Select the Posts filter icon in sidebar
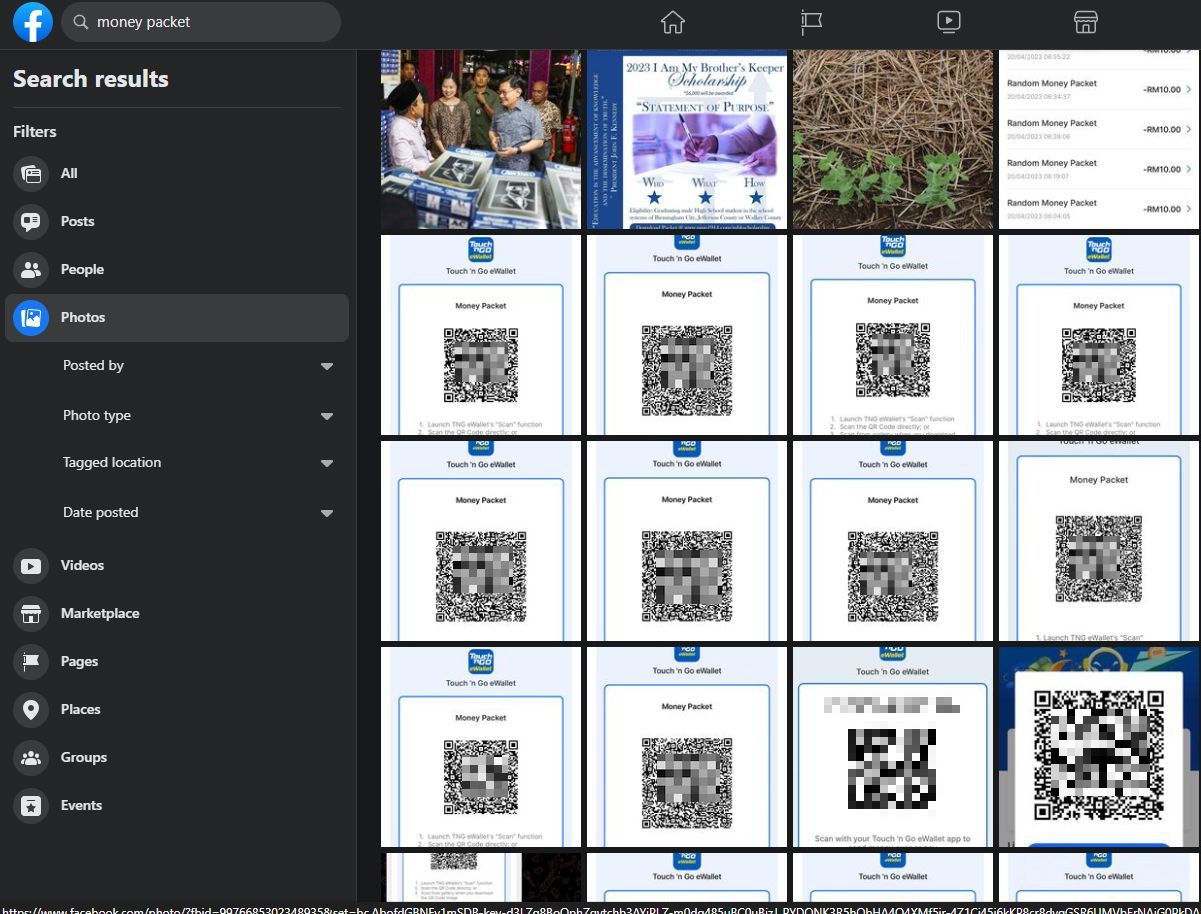1201x914 pixels. pos(30,221)
